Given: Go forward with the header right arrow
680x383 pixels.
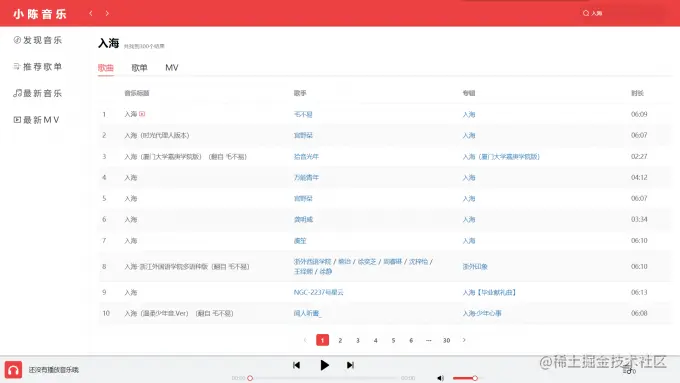Looking at the screenshot, I should pos(107,13).
